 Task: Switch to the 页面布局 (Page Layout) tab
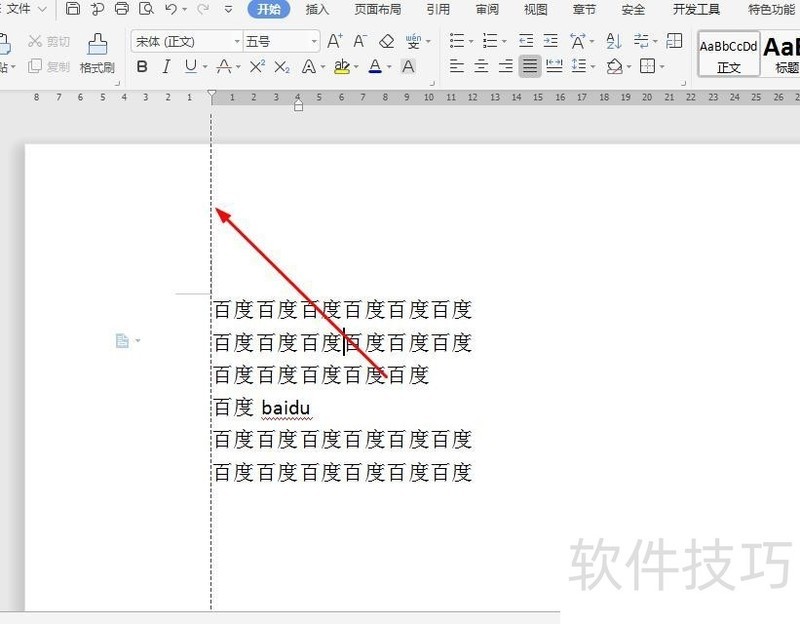[x=378, y=10]
